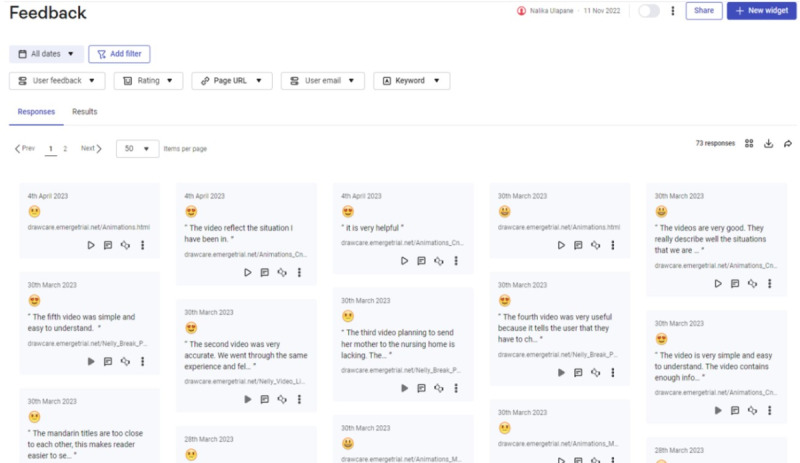The height and width of the screenshot is (463, 800).
Task: Open the Keyword filter dropdown
Action: (411, 81)
